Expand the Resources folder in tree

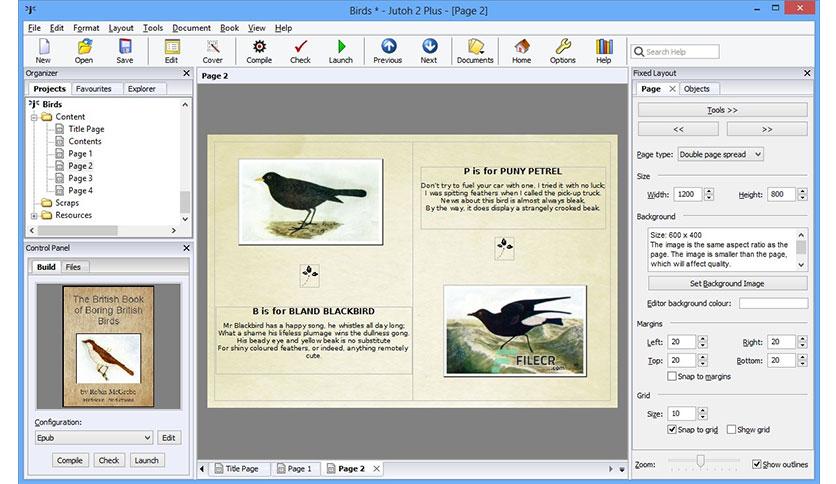34,215
